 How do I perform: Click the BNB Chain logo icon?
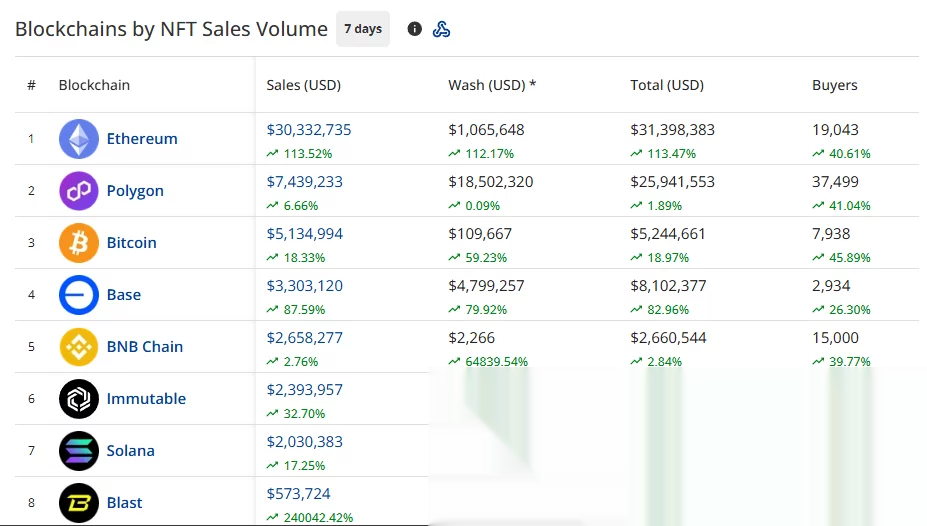tap(79, 347)
